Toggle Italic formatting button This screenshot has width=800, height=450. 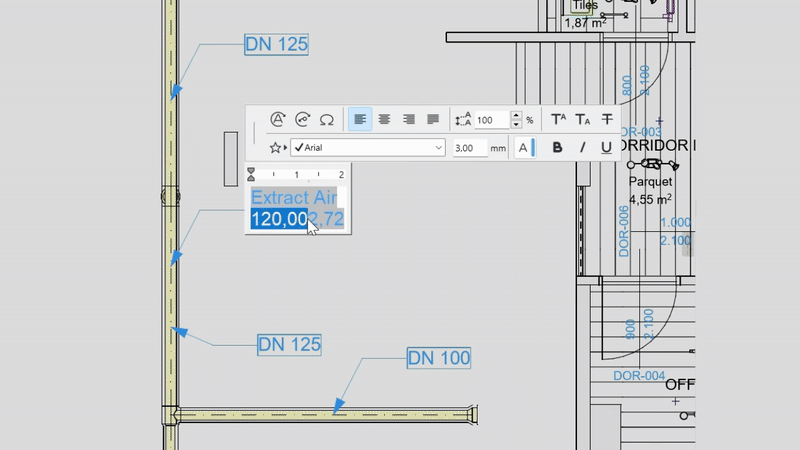tap(582, 148)
